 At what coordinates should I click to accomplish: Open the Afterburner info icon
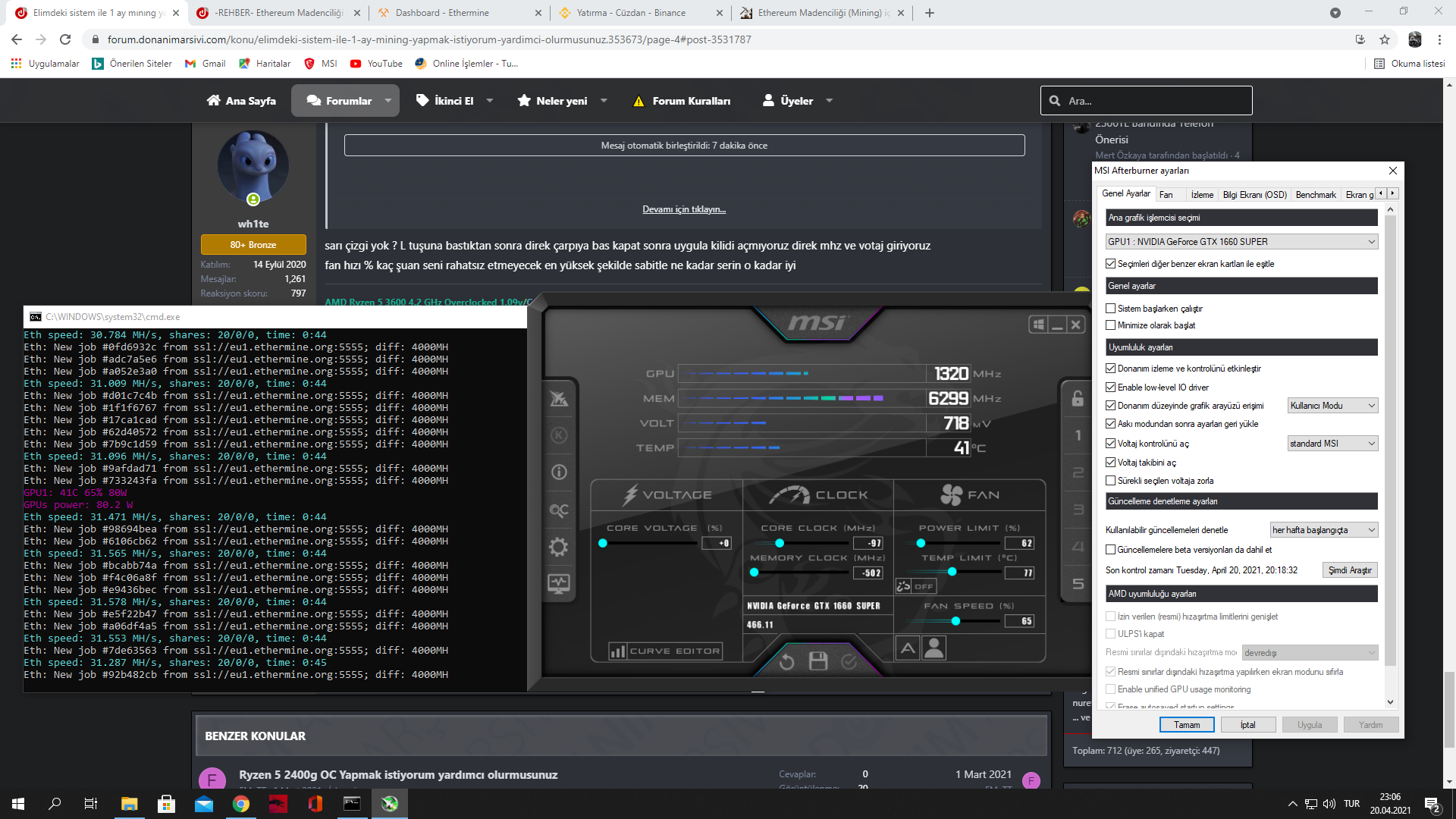coord(559,472)
